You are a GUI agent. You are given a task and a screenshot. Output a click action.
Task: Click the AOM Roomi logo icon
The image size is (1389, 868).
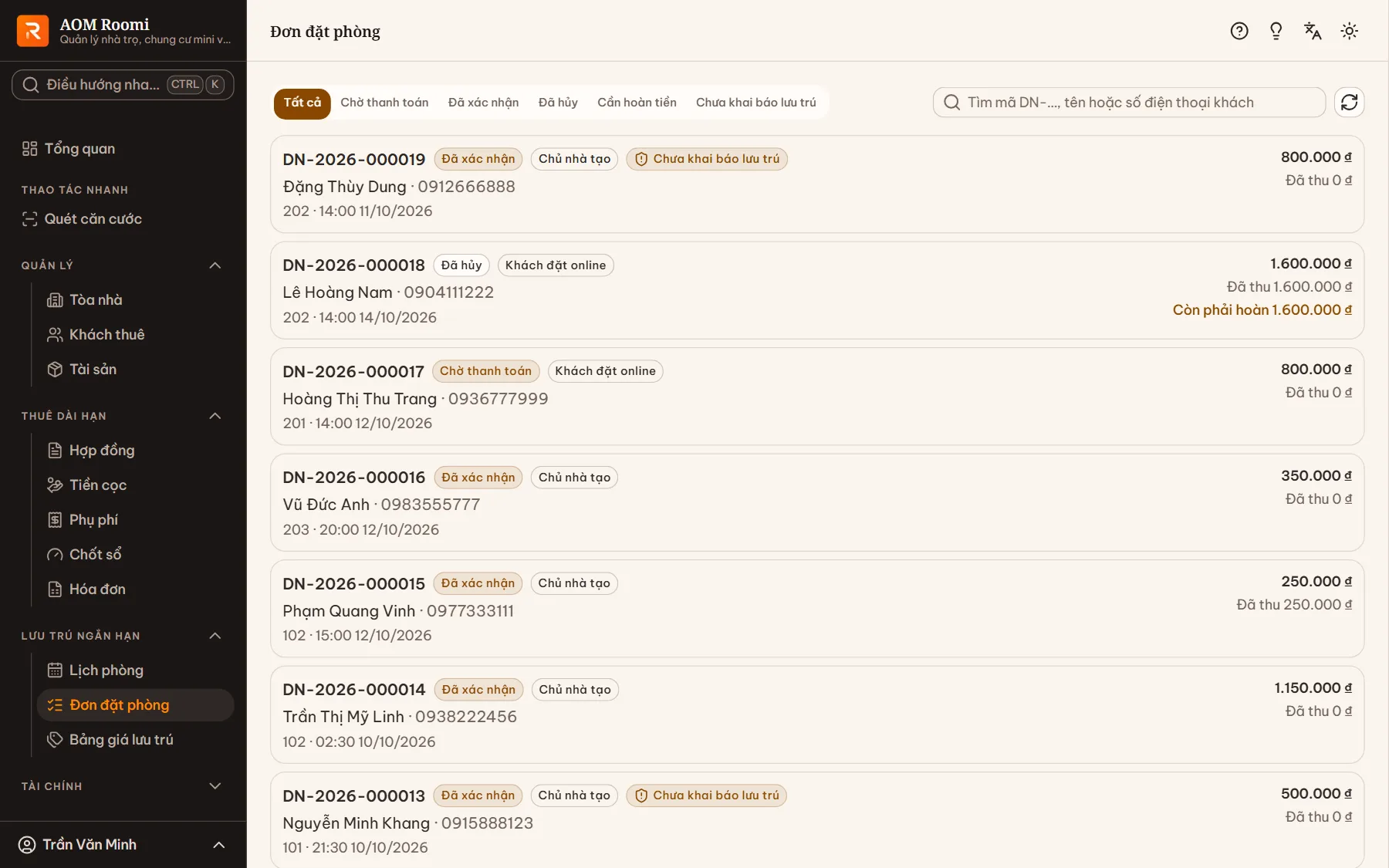click(32, 31)
